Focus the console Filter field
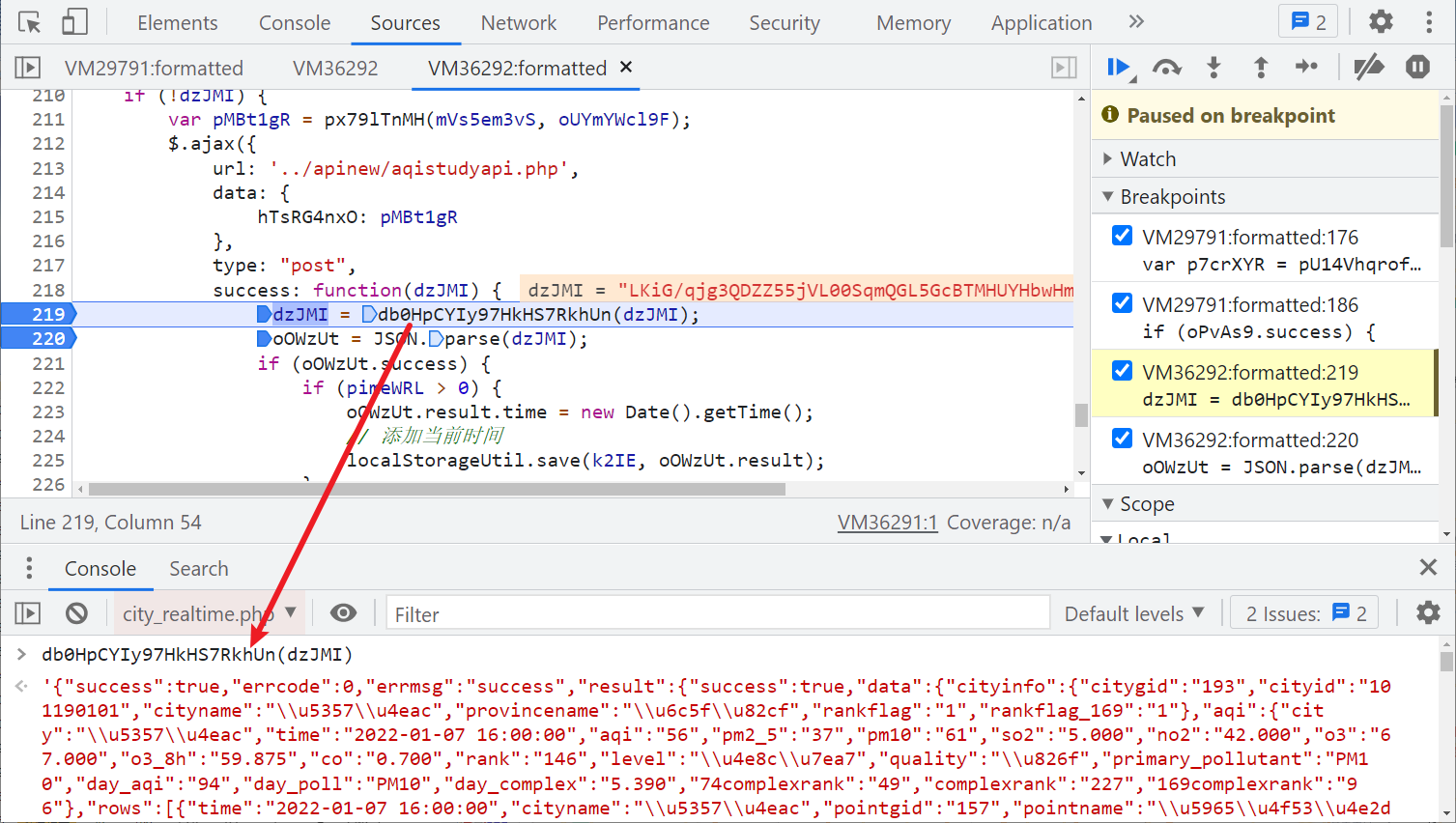Screen dimensions: 1456x823 pyautogui.click(x=718, y=614)
